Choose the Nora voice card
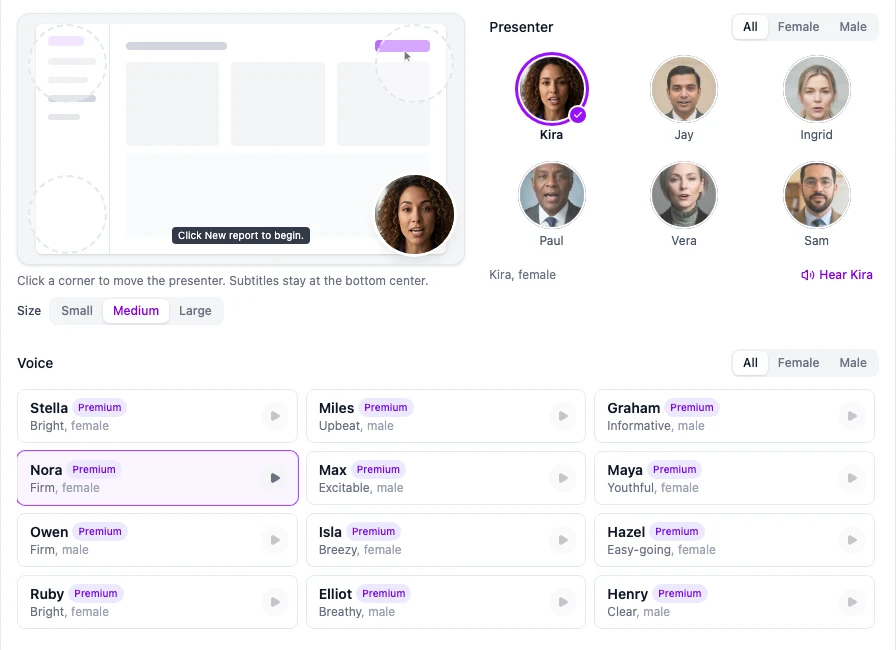The height and width of the screenshot is (650, 896). [158, 478]
